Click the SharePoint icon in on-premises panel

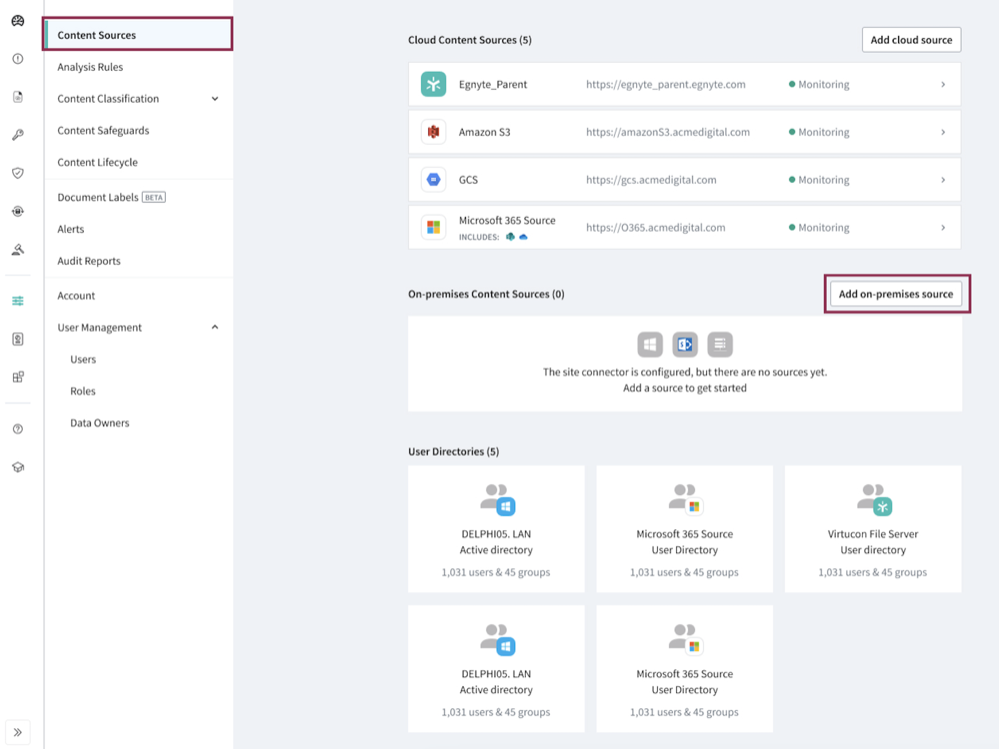click(685, 345)
